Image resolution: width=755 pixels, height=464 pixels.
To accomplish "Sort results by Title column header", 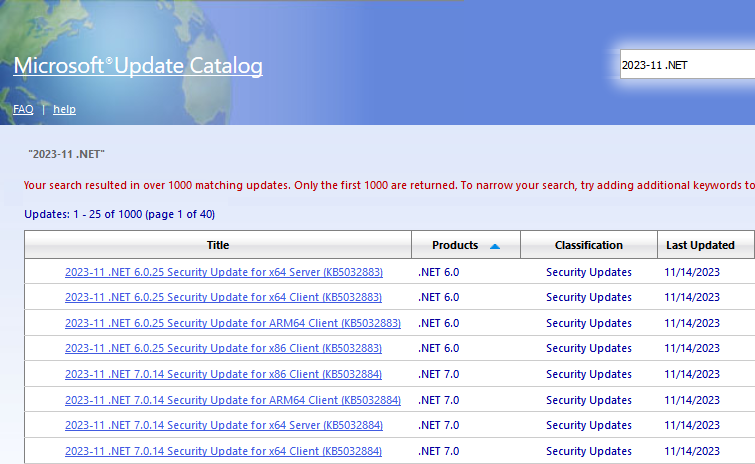I will (x=218, y=245).
